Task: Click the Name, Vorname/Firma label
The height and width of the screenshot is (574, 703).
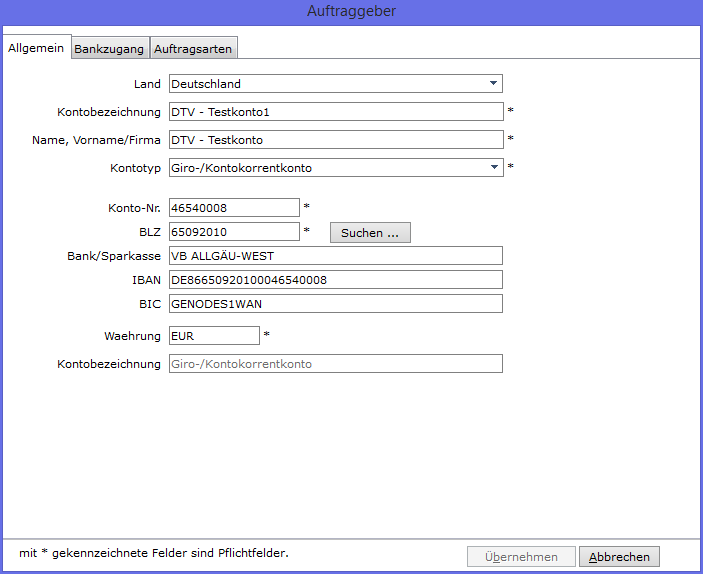Action: (x=96, y=140)
